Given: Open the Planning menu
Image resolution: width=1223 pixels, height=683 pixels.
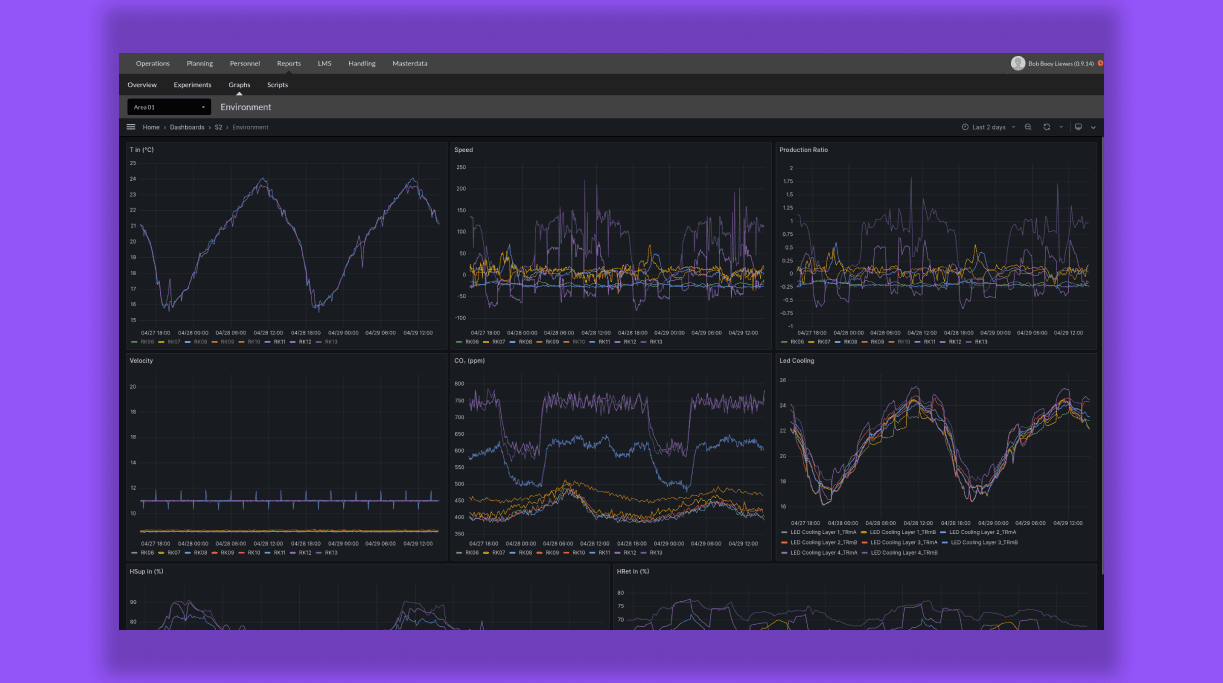Looking at the screenshot, I should 200,63.
